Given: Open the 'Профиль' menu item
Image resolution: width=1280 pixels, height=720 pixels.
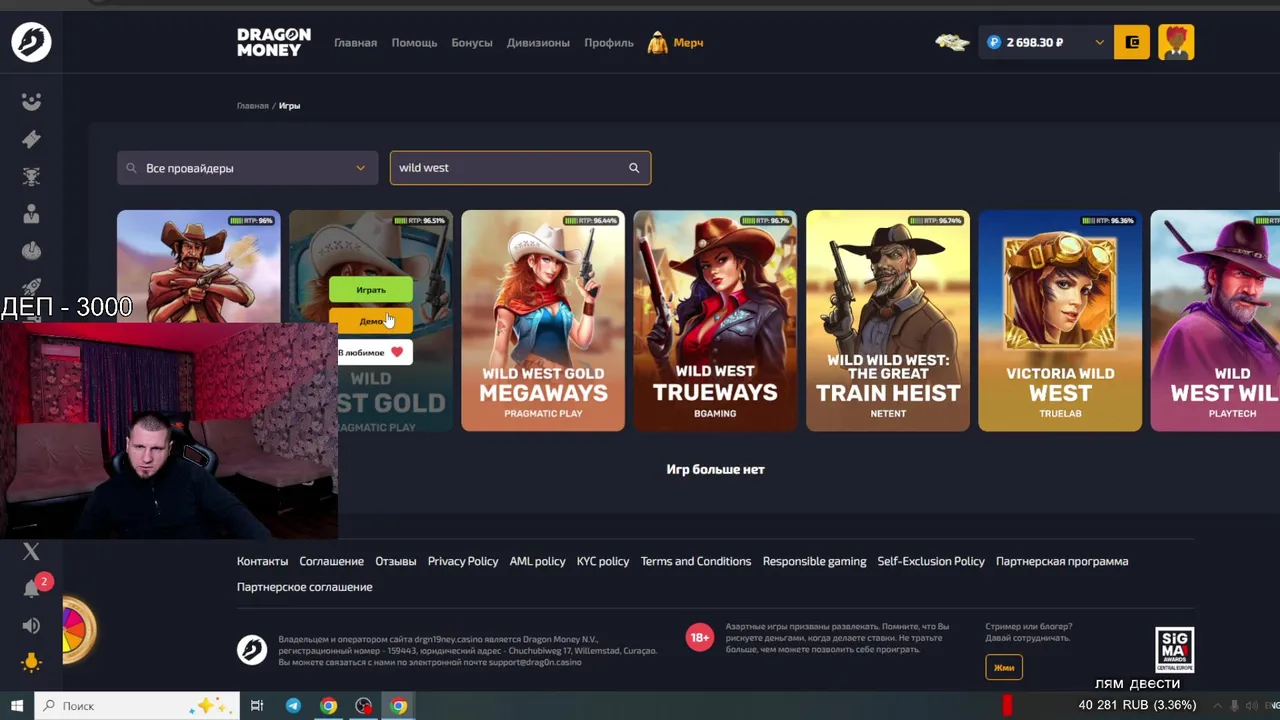Looking at the screenshot, I should [609, 43].
